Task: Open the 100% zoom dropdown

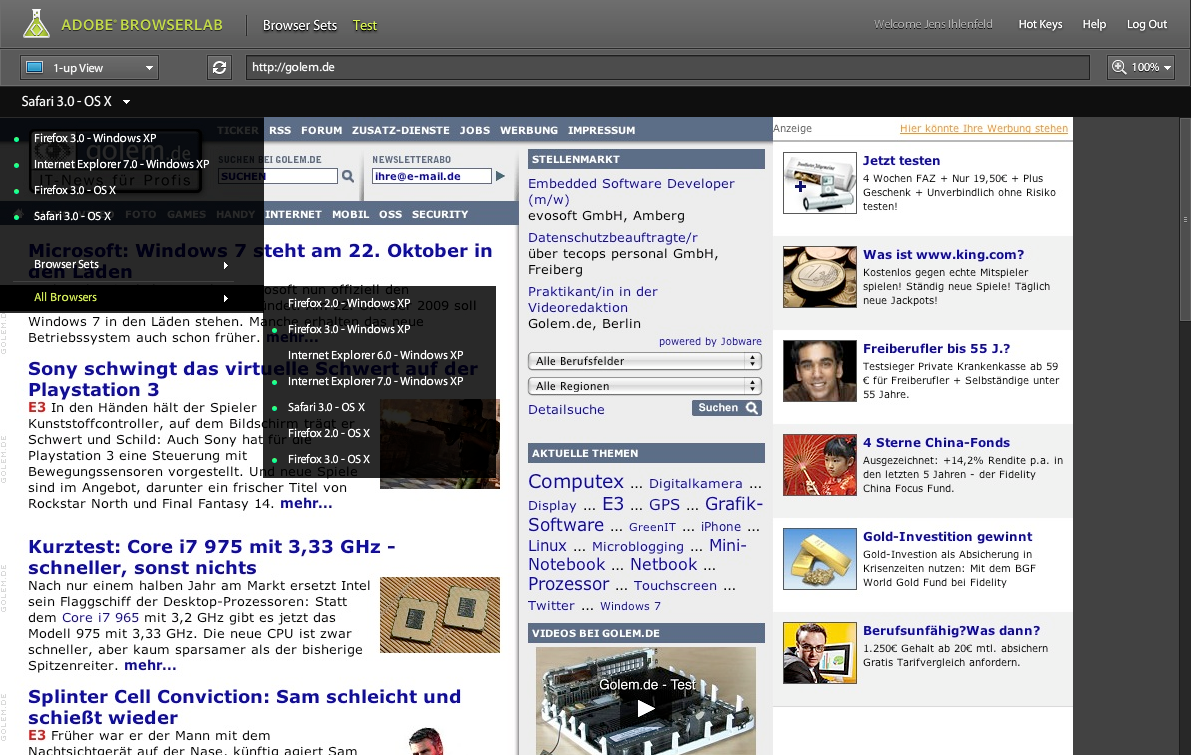Action: coord(1141,67)
